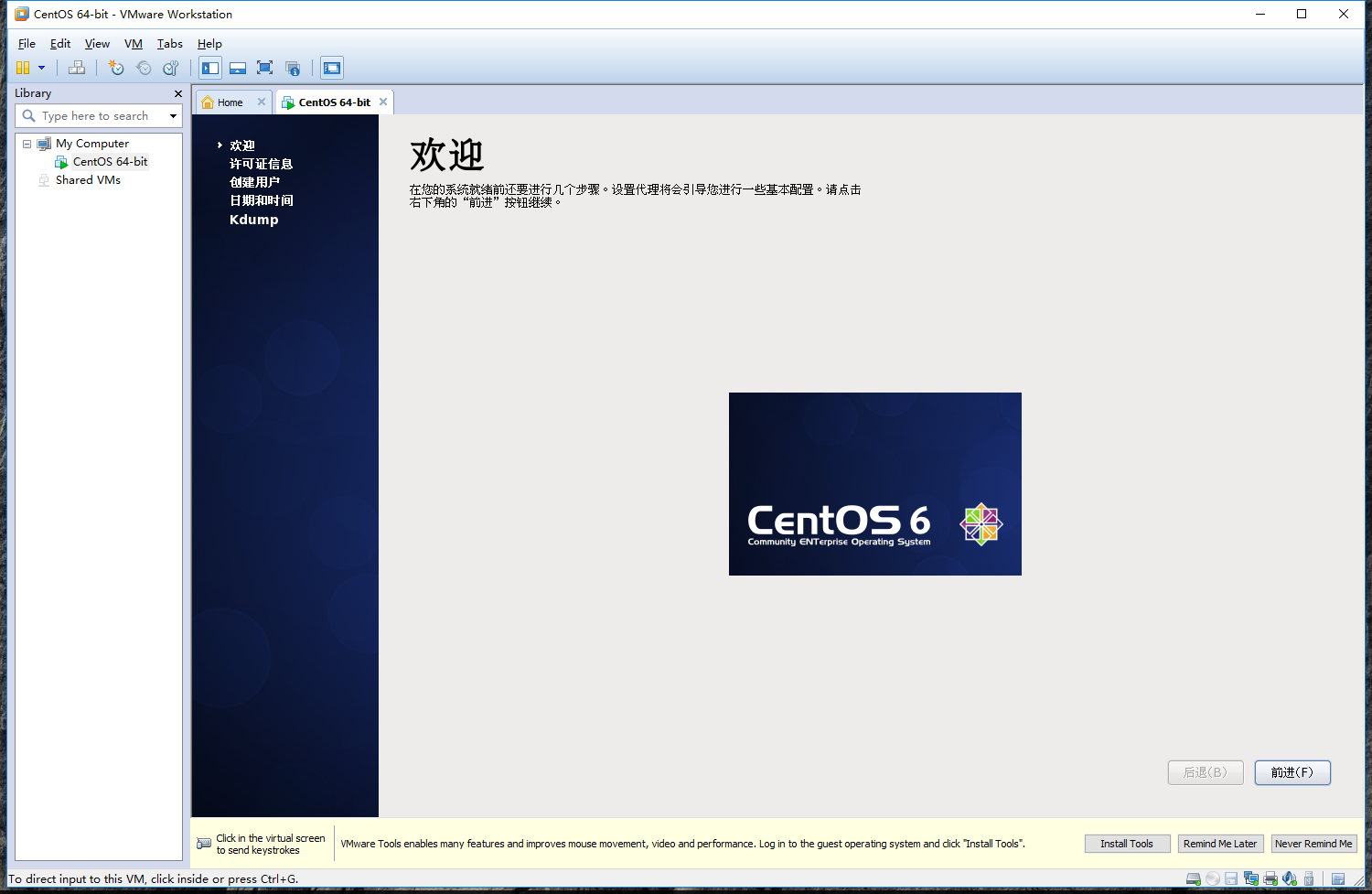Click the message log status bar icon
Image resolution: width=1372 pixels, height=894 pixels.
[1338, 879]
